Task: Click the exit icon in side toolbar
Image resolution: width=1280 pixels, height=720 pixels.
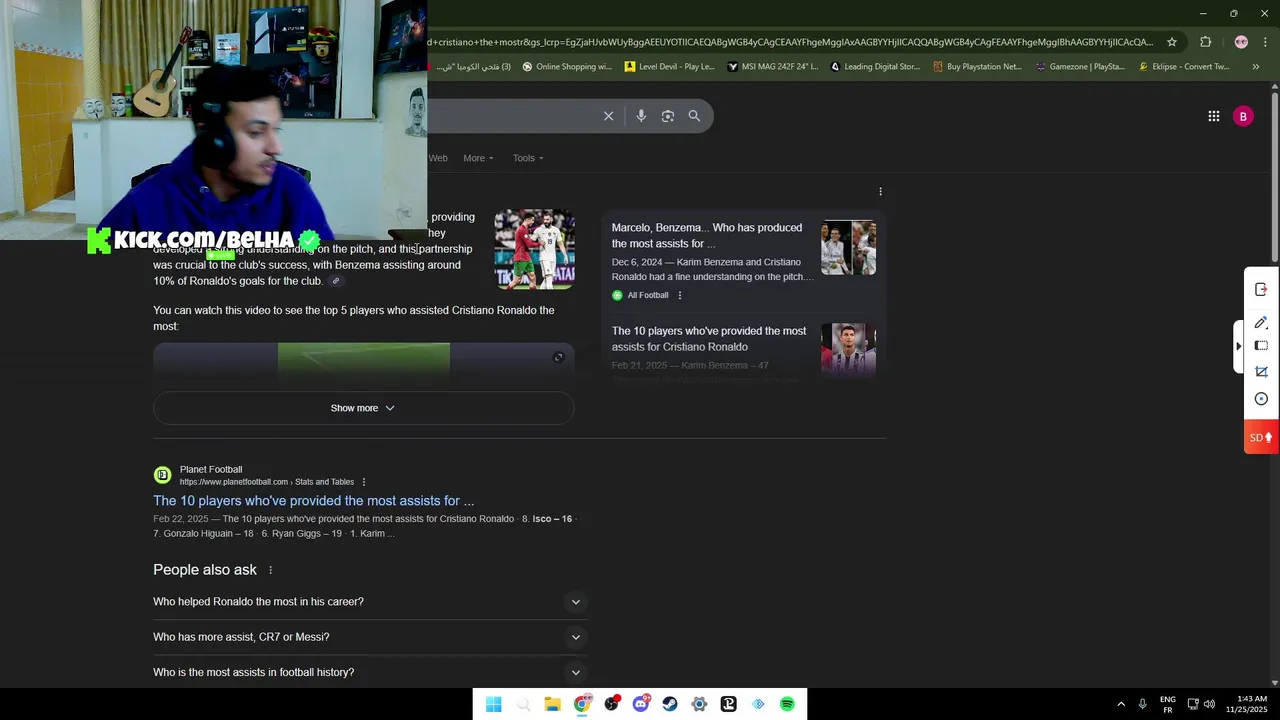Action: [1261, 289]
